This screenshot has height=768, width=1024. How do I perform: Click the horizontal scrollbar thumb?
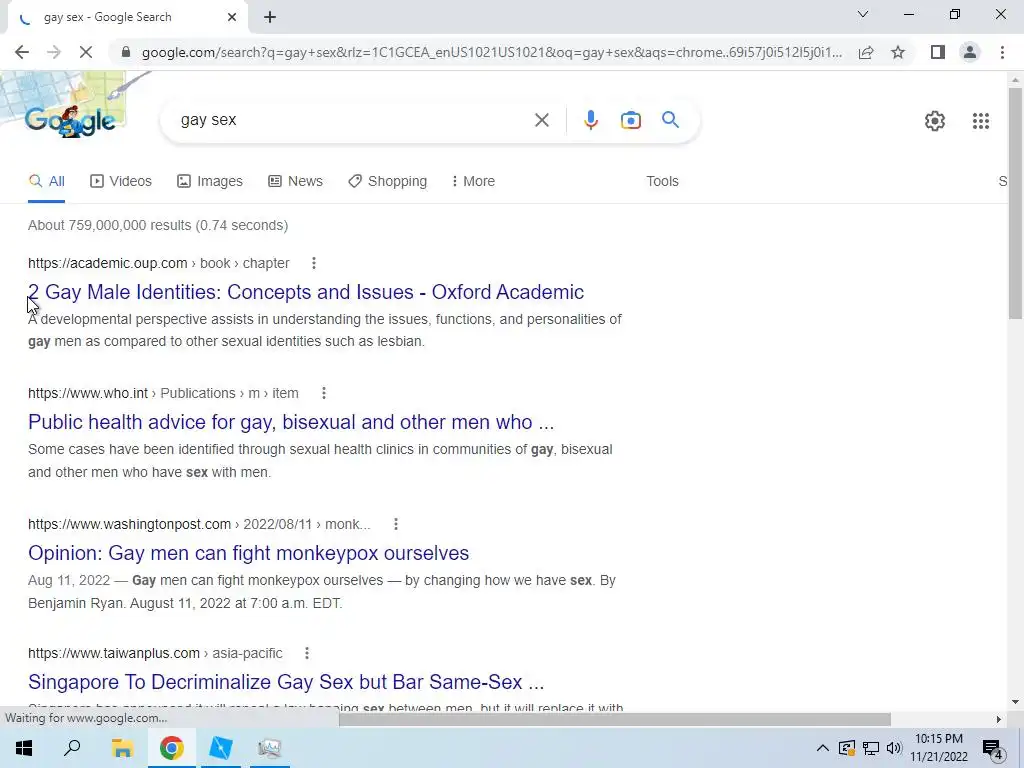[615, 719]
